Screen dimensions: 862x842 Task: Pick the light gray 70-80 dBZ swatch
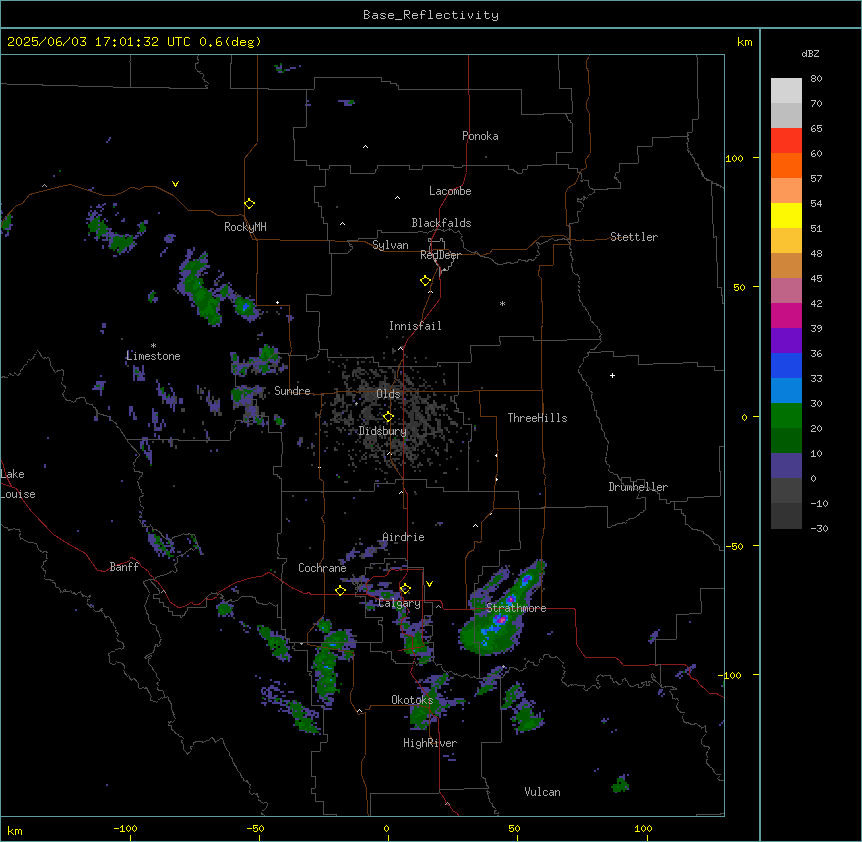click(x=786, y=91)
